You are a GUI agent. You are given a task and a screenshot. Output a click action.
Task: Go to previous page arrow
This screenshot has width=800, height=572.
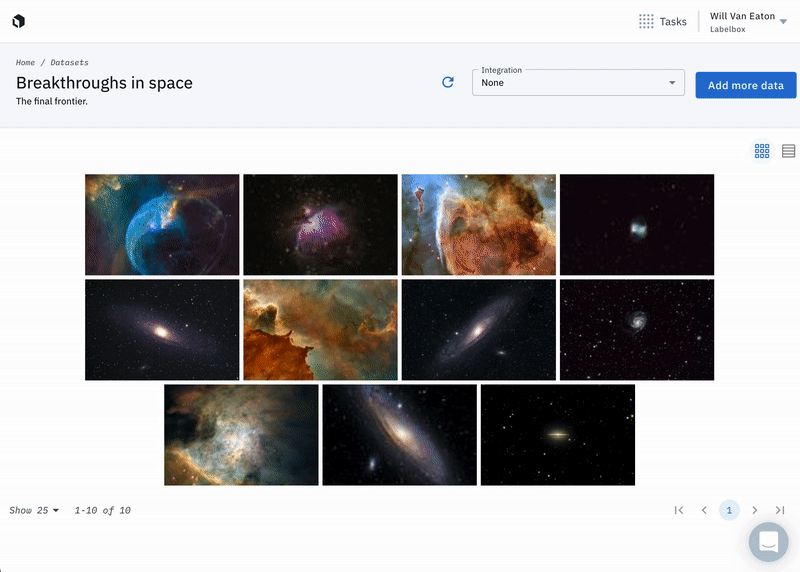click(704, 510)
